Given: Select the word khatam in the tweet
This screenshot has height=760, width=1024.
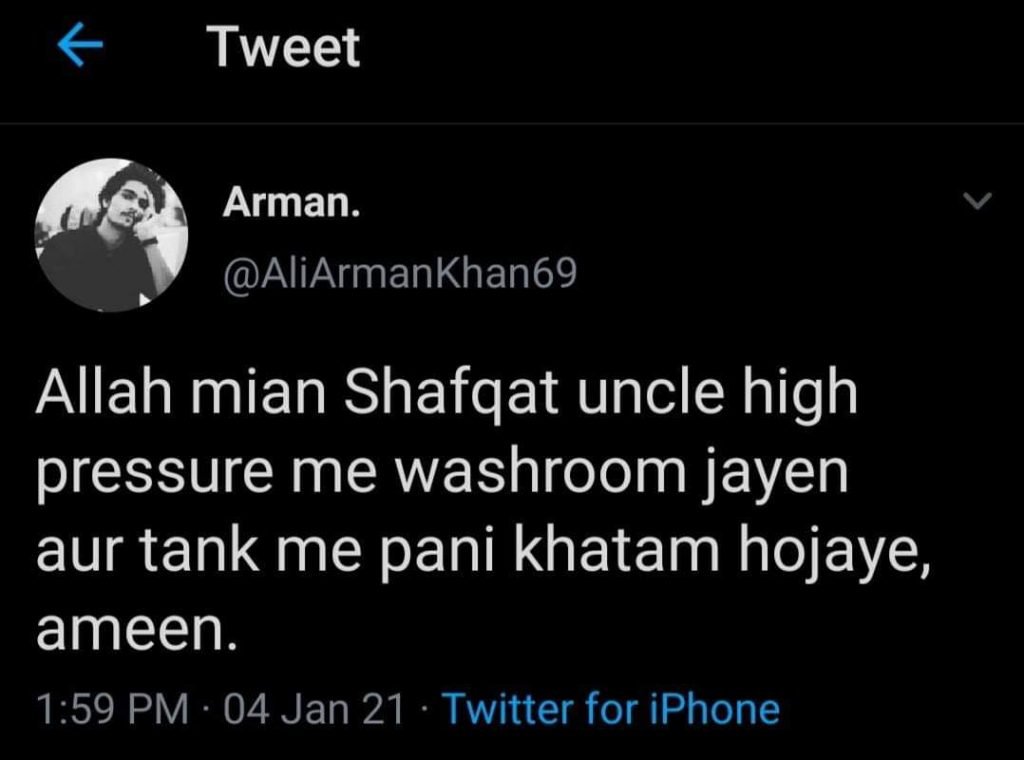Looking at the screenshot, I should [x=617, y=551].
